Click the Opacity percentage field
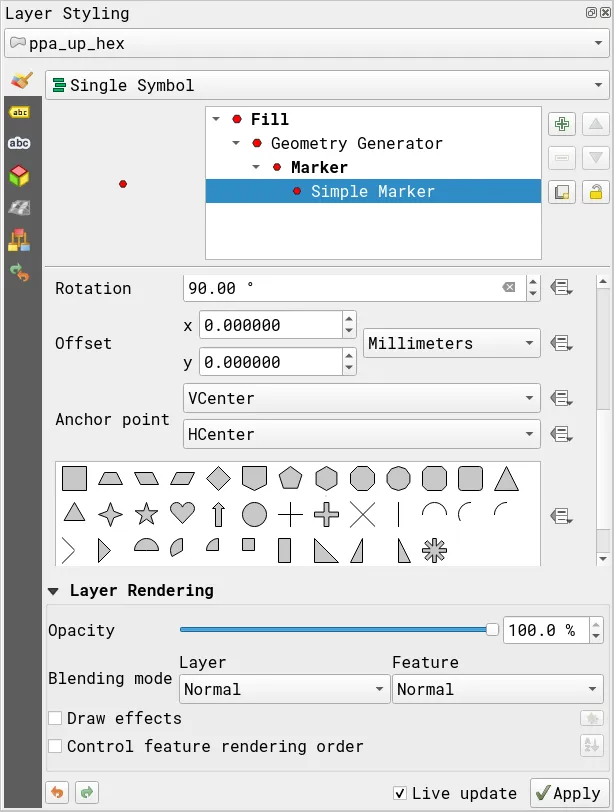The image size is (614, 812). coord(546,630)
